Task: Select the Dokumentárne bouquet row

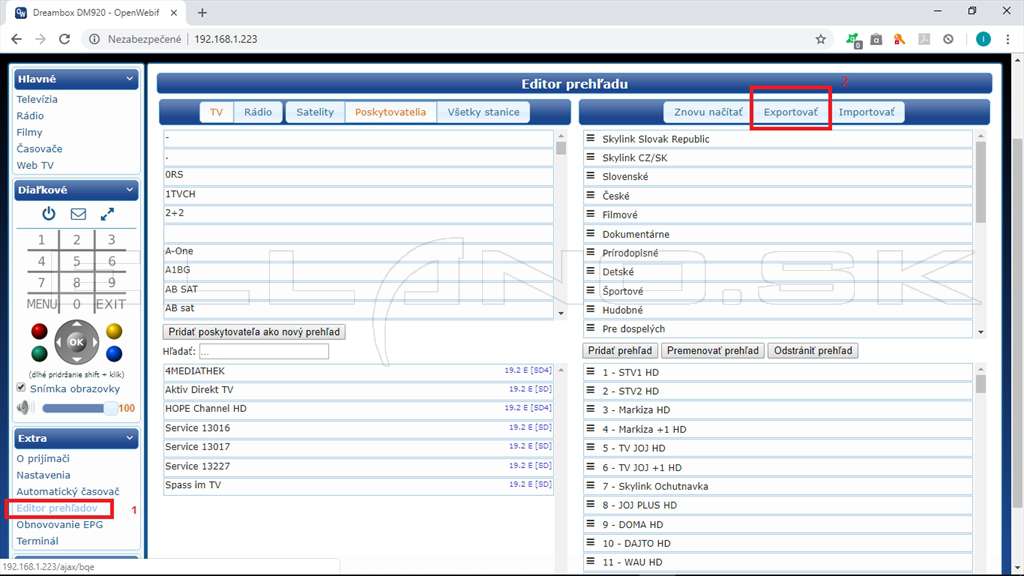Action: pyautogui.click(x=777, y=234)
